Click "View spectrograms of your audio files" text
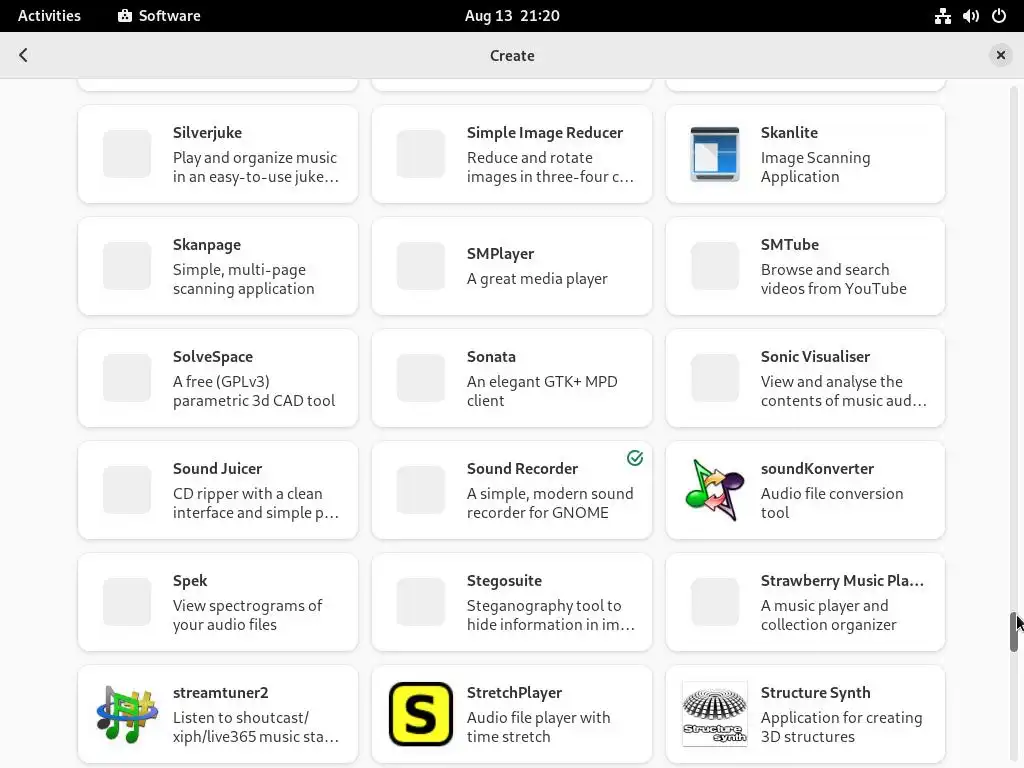 coord(248,615)
